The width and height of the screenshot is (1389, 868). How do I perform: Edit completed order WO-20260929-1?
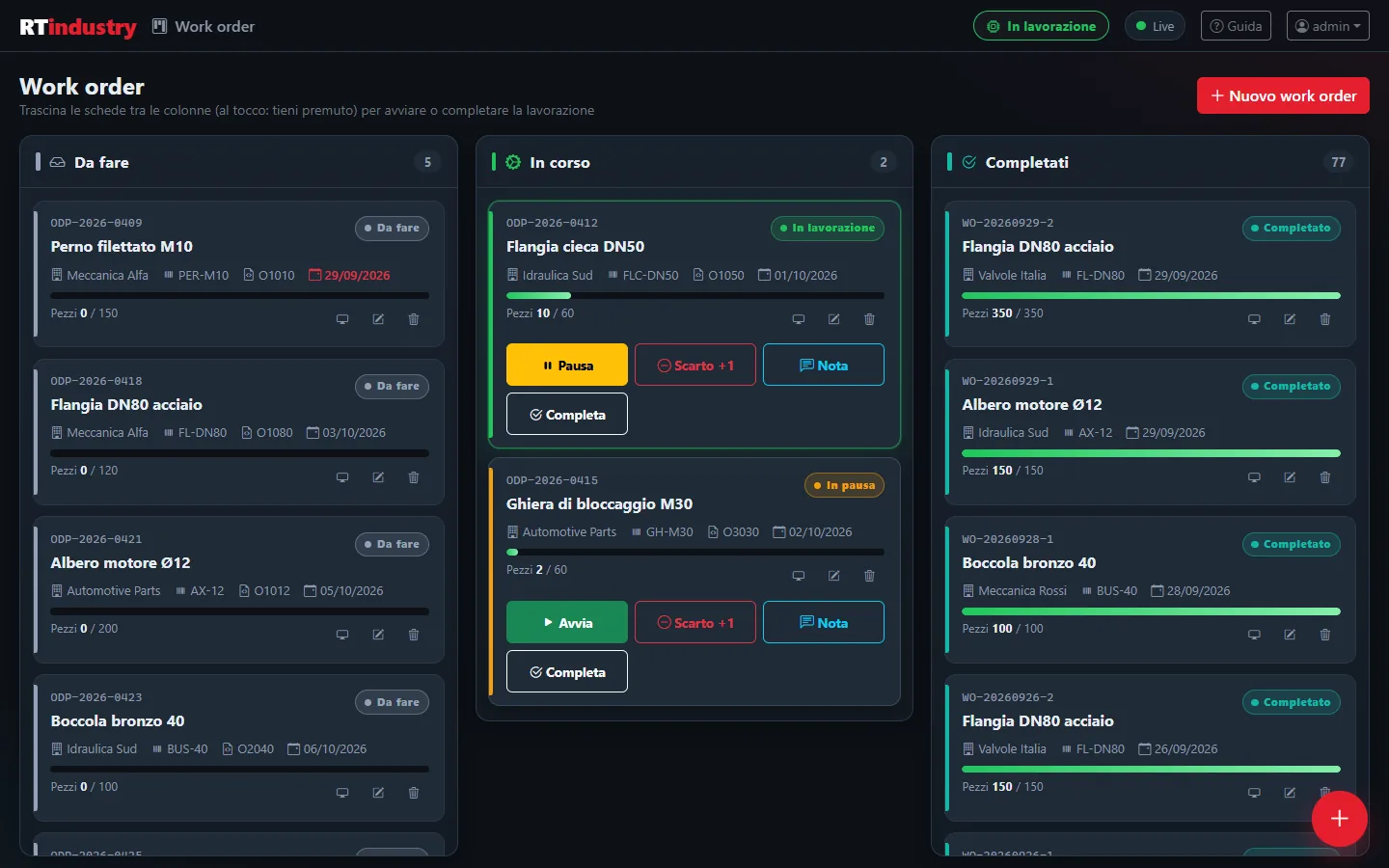(x=1290, y=477)
